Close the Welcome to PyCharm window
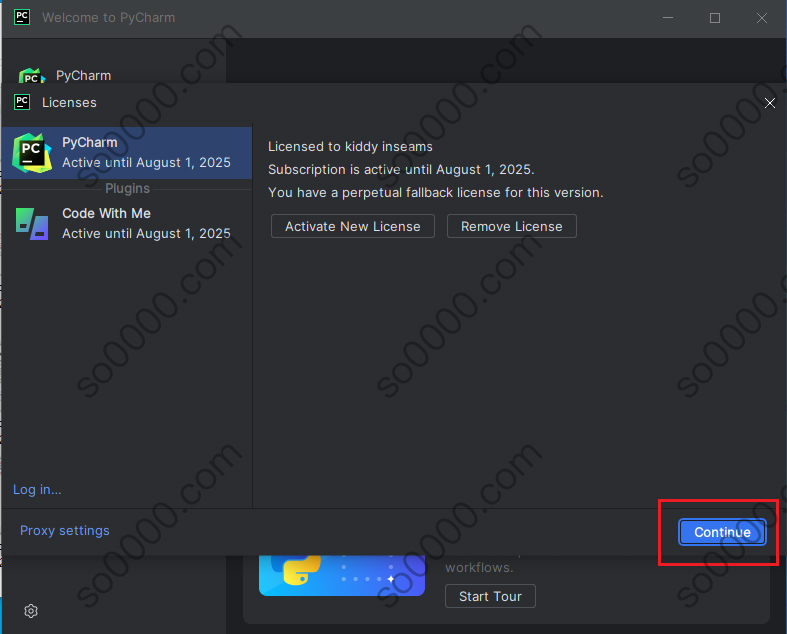Viewport: 787px width, 634px height. click(x=761, y=18)
